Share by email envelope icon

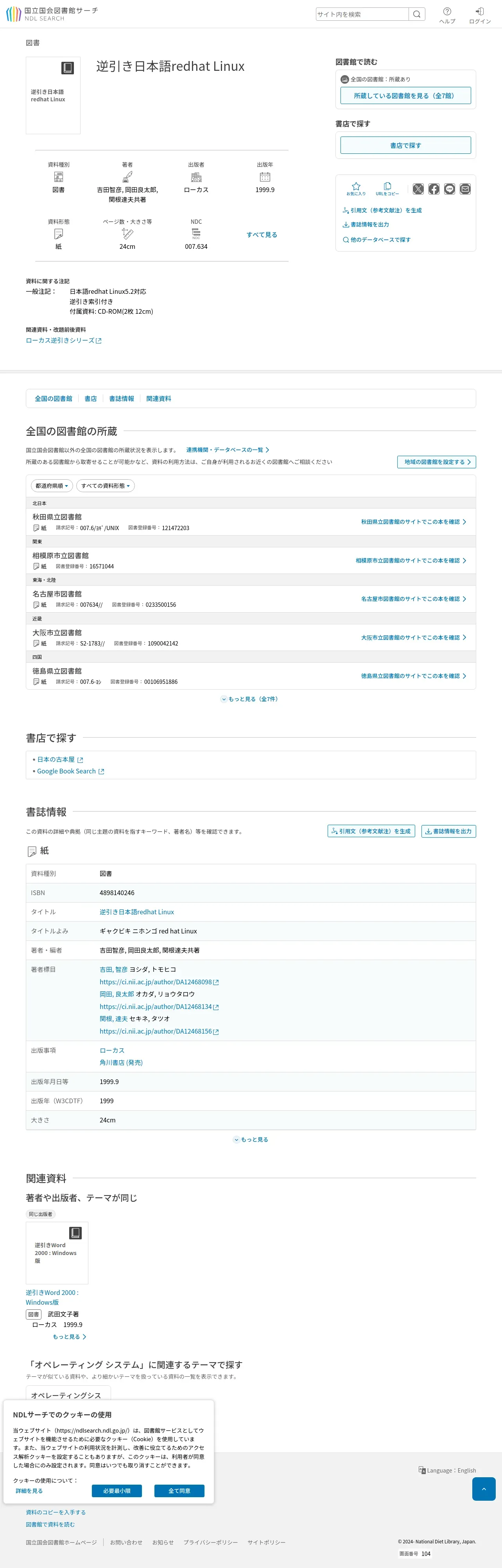tap(466, 189)
